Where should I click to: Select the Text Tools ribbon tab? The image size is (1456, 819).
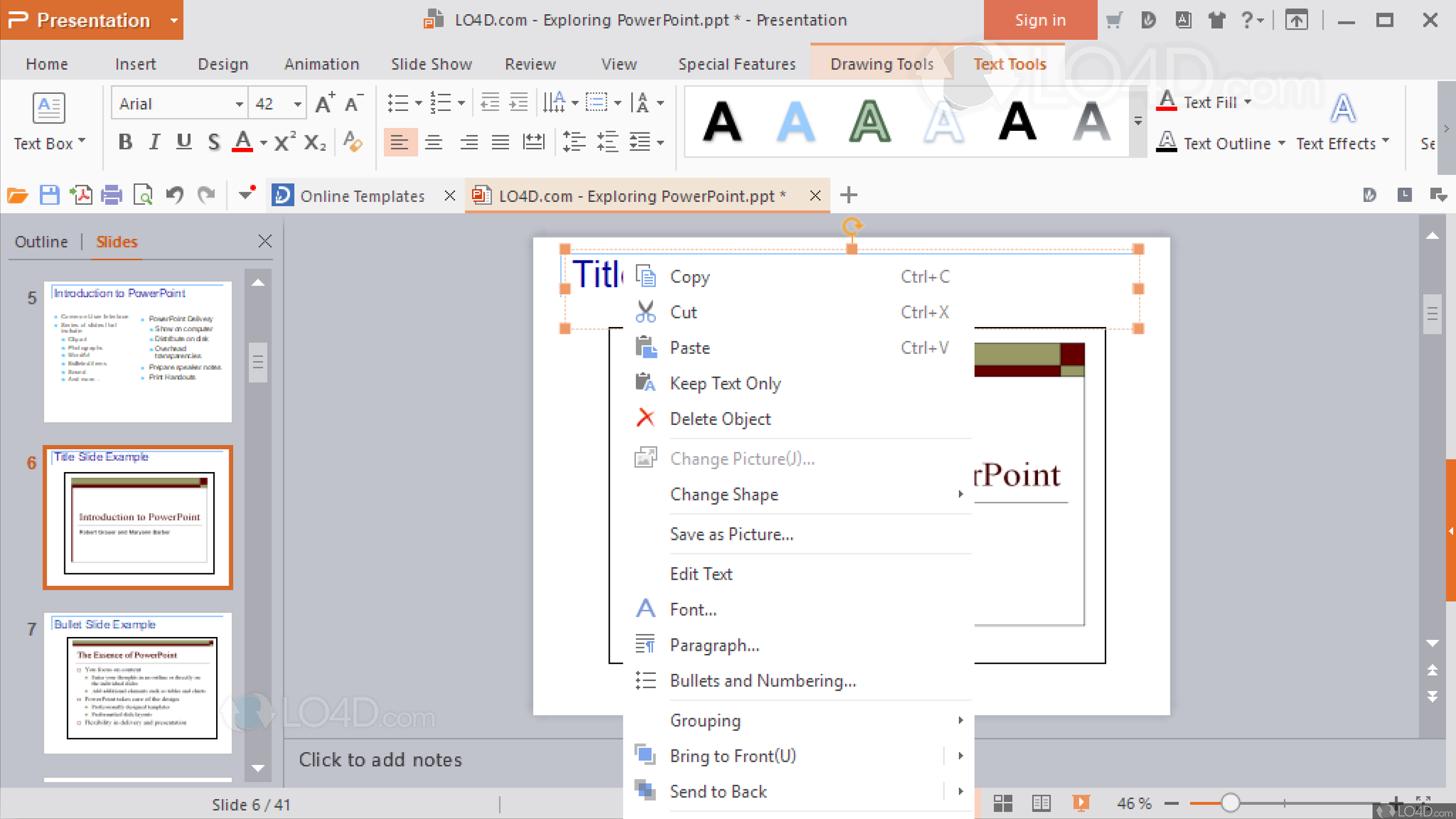[1009, 63]
